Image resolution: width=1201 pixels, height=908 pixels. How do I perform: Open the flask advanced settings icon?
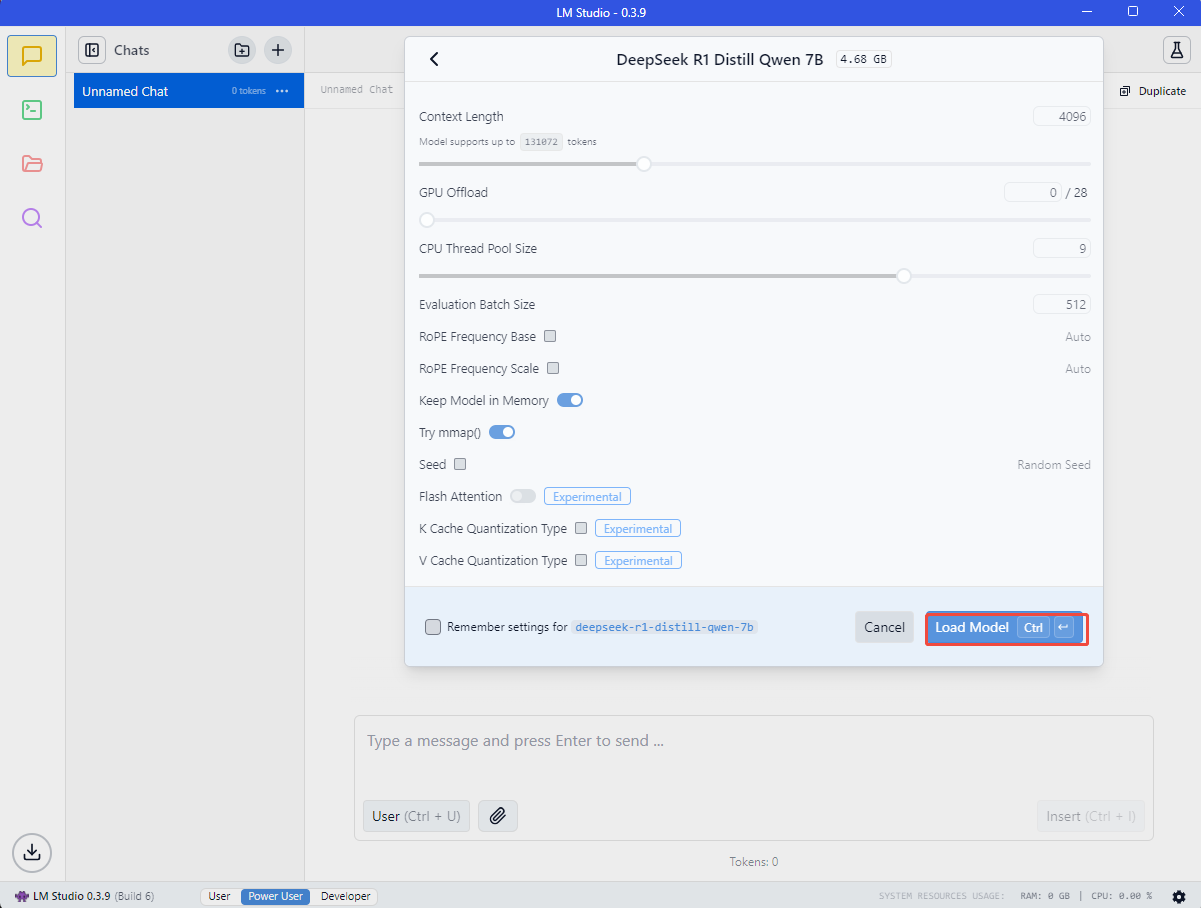coord(1176,50)
